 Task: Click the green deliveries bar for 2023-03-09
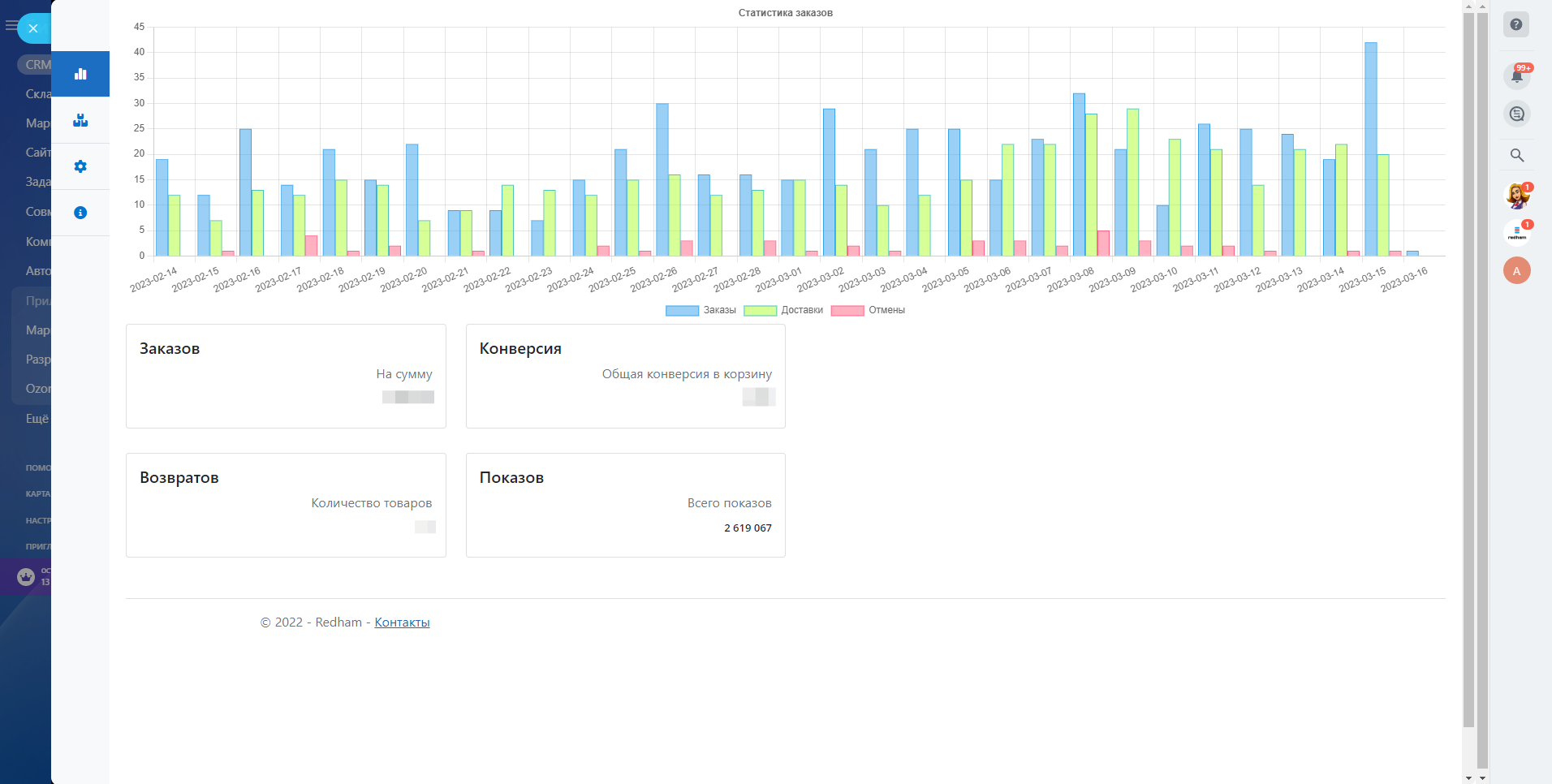[1132, 183]
